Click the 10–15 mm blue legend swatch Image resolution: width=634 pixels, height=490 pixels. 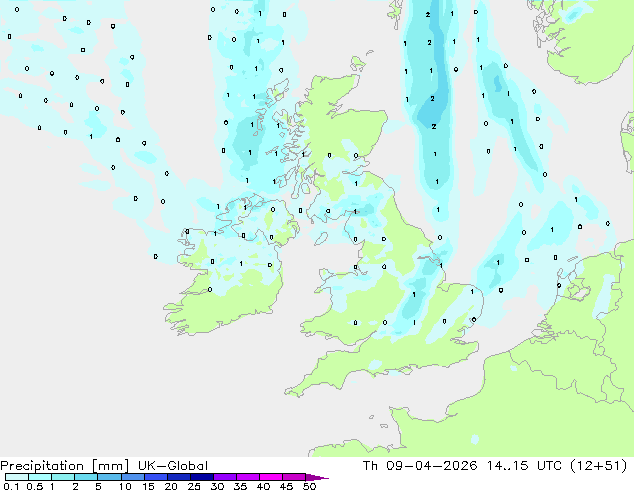(132, 477)
